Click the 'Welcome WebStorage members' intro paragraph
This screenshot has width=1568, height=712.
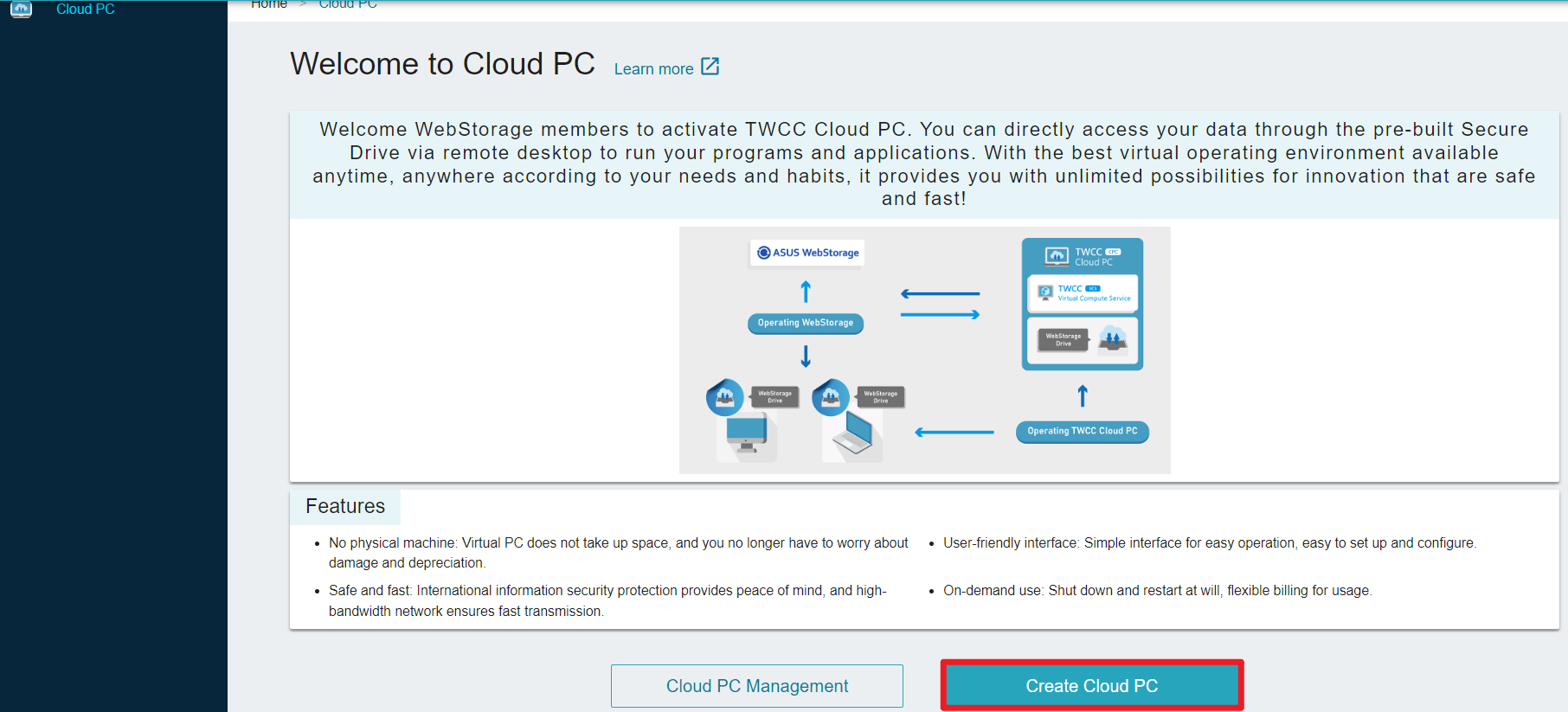tap(924, 164)
